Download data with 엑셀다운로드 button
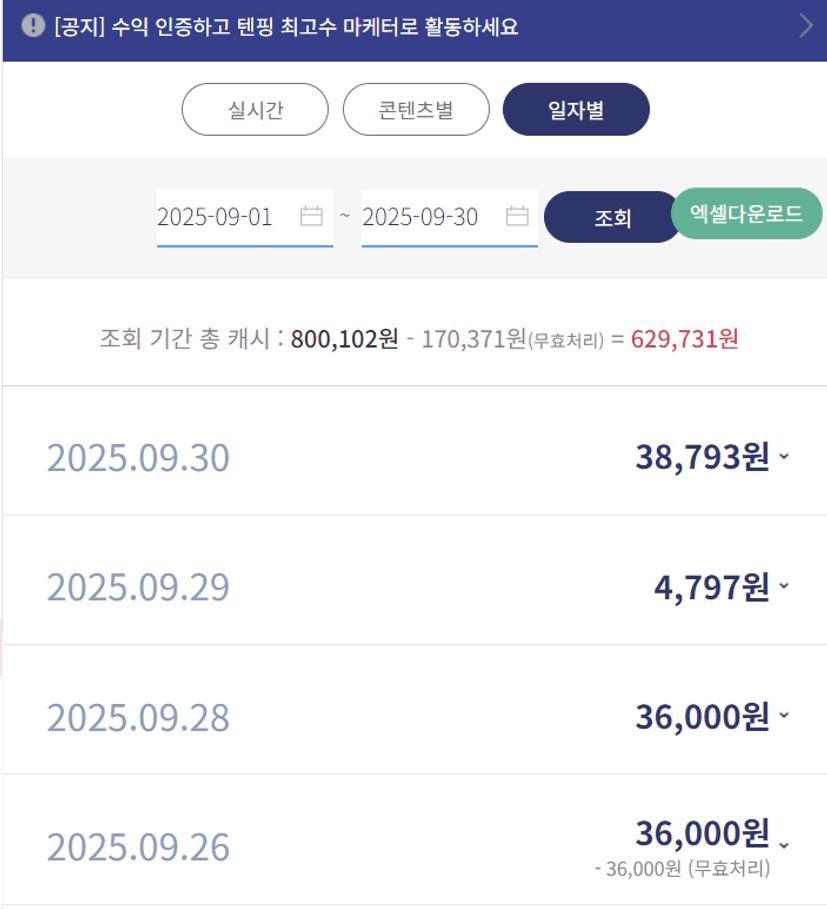Image resolution: width=827 pixels, height=909 pixels. tap(746, 214)
